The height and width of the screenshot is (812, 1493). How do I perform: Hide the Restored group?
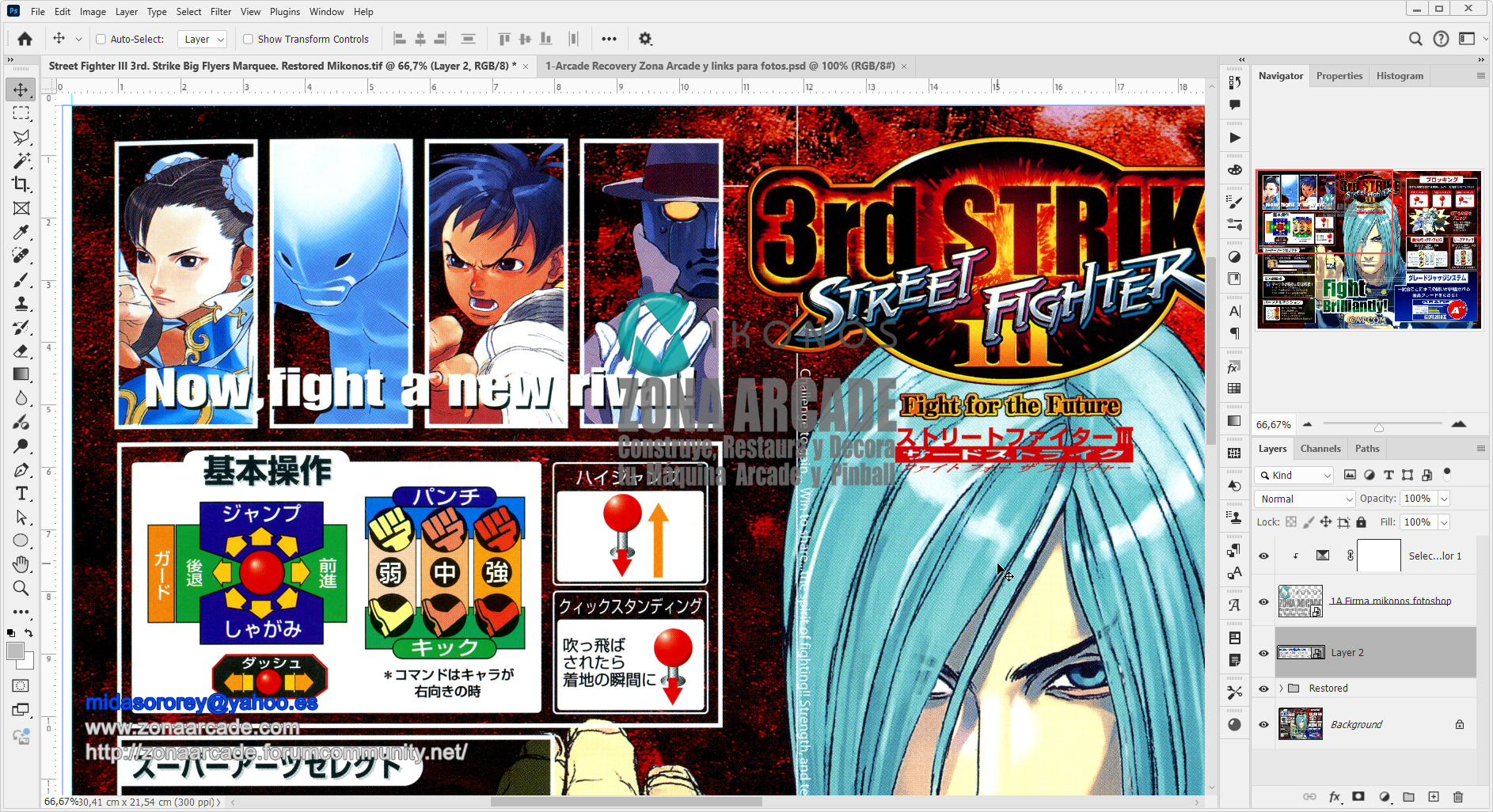(1263, 689)
